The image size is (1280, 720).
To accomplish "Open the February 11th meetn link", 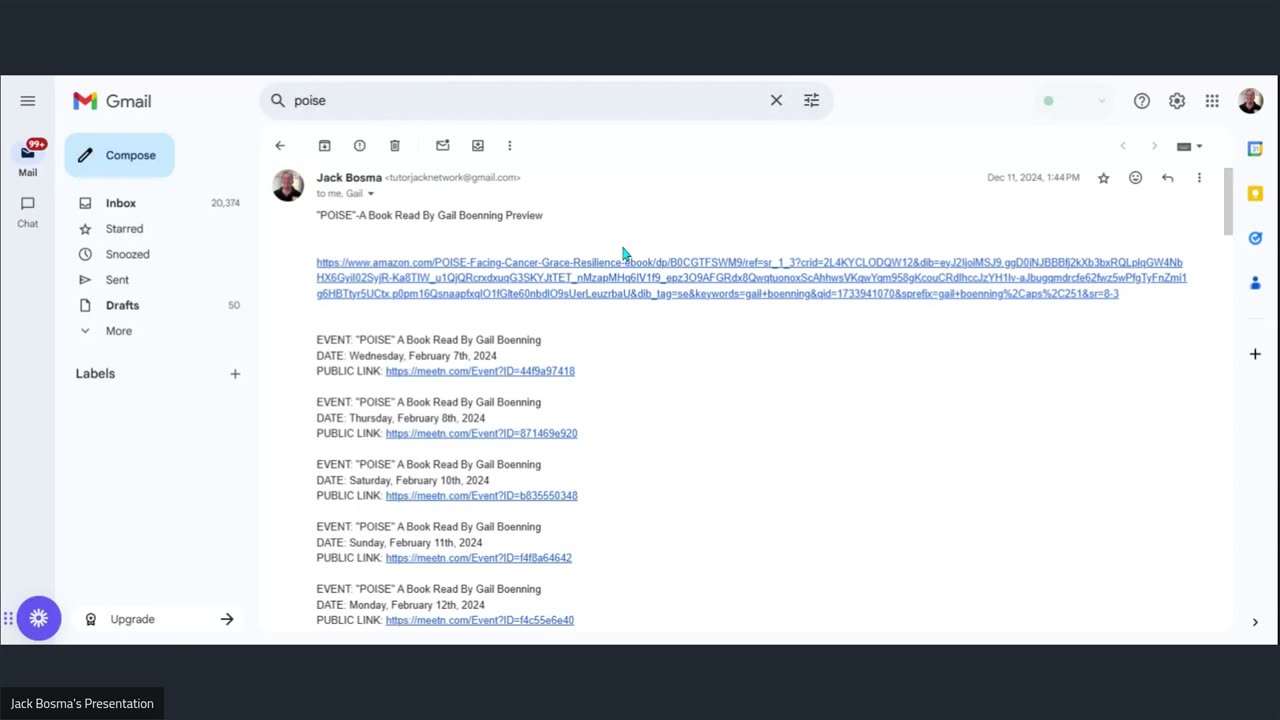I will click(x=478, y=558).
